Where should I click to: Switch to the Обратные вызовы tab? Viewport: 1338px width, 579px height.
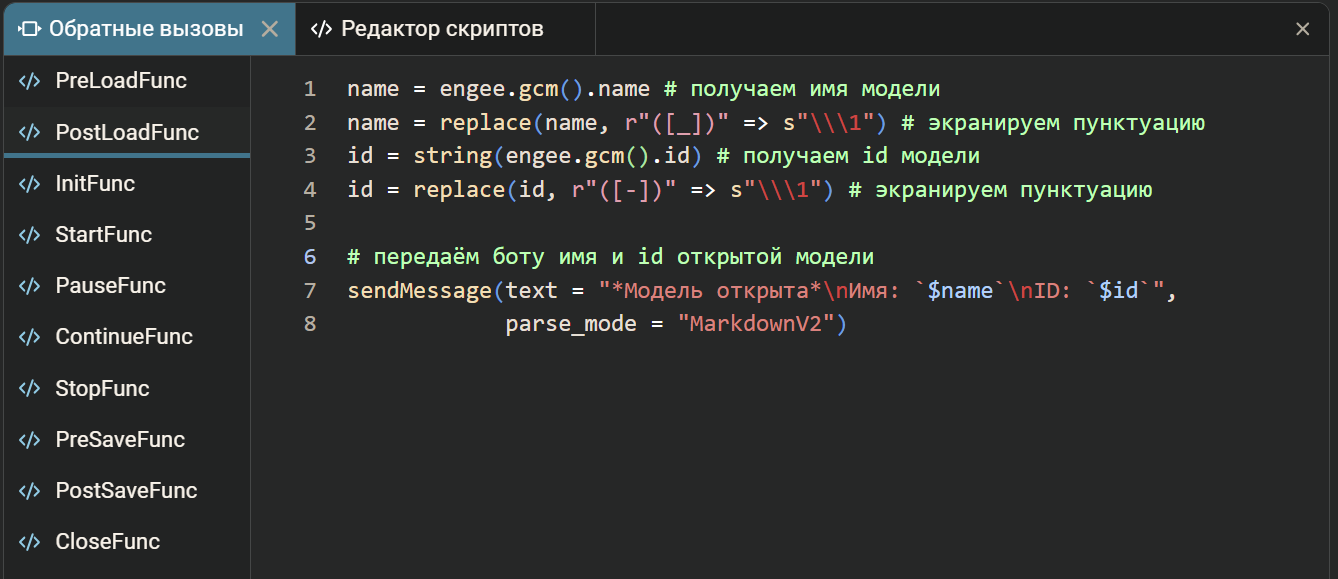145,29
